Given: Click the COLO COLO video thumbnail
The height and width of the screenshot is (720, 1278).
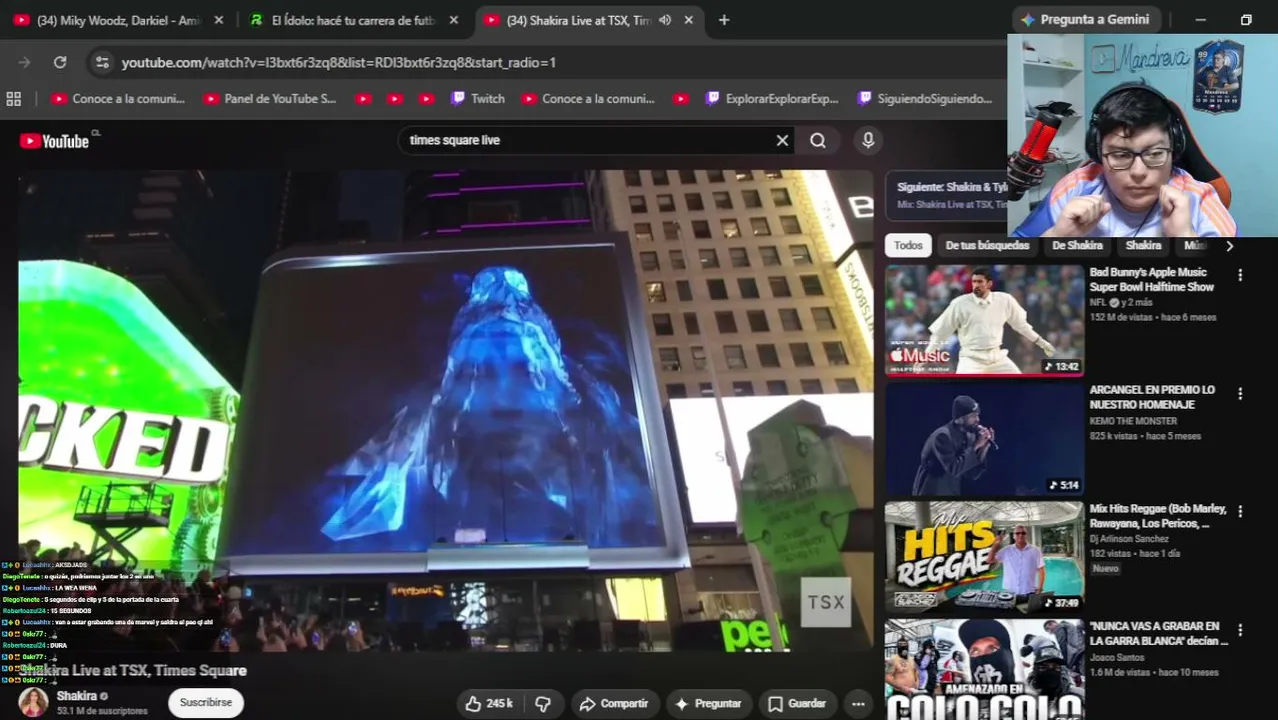Looking at the screenshot, I should [x=984, y=669].
